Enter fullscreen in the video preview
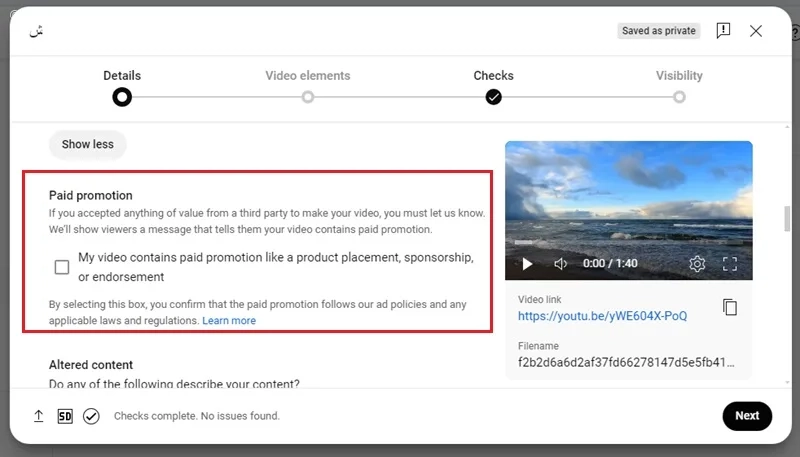This screenshot has width=800, height=457. [x=730, y=264]
